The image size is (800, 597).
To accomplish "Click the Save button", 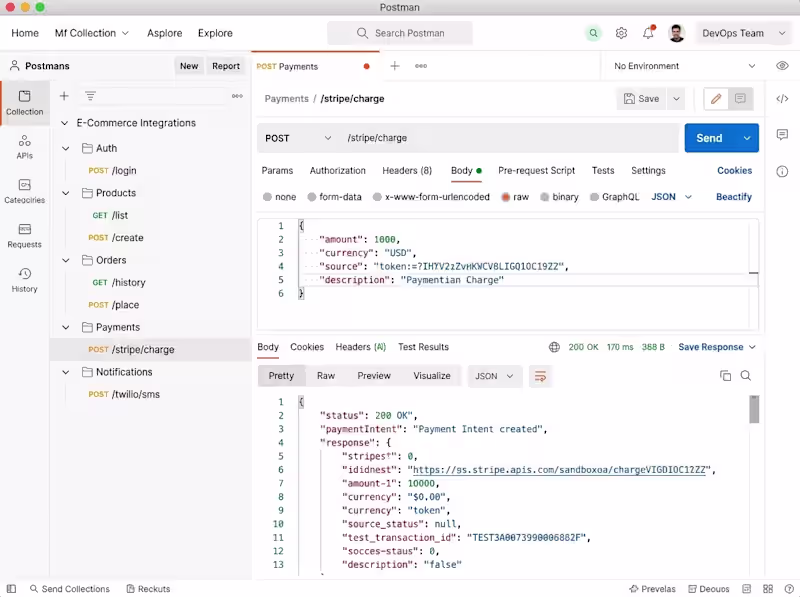I will [642, 98].
